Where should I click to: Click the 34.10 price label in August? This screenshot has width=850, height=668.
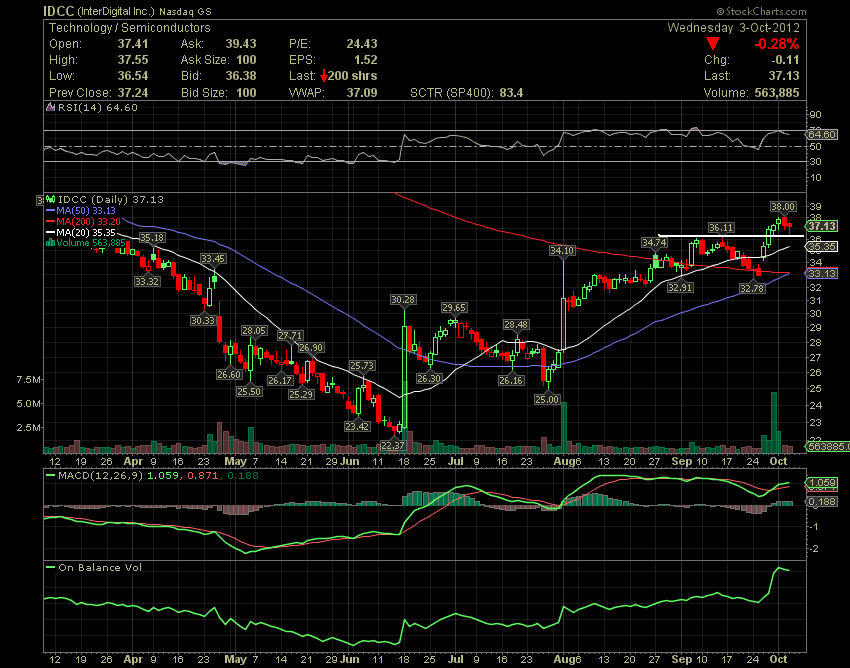coord(562,250)
